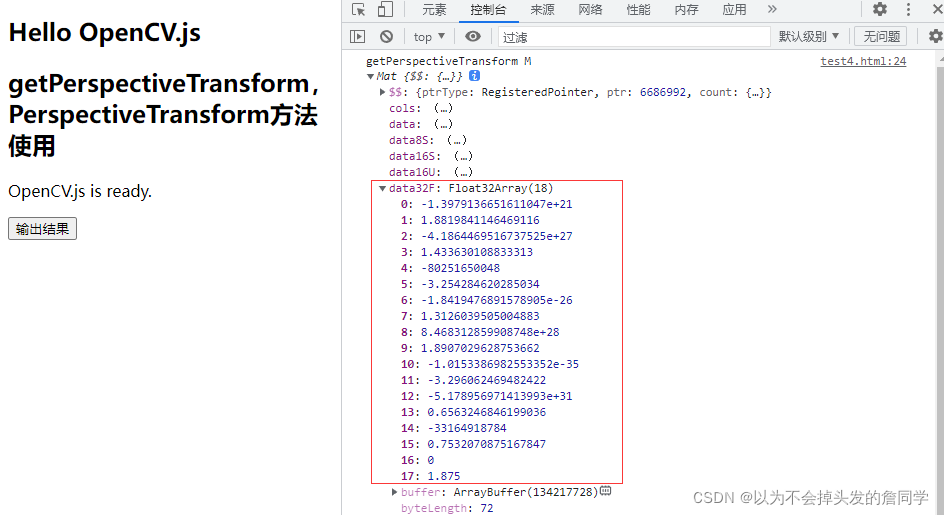Switch to the 来源 (Sources) tab
This screenshot has height=515, width=944.
point(542,10)
